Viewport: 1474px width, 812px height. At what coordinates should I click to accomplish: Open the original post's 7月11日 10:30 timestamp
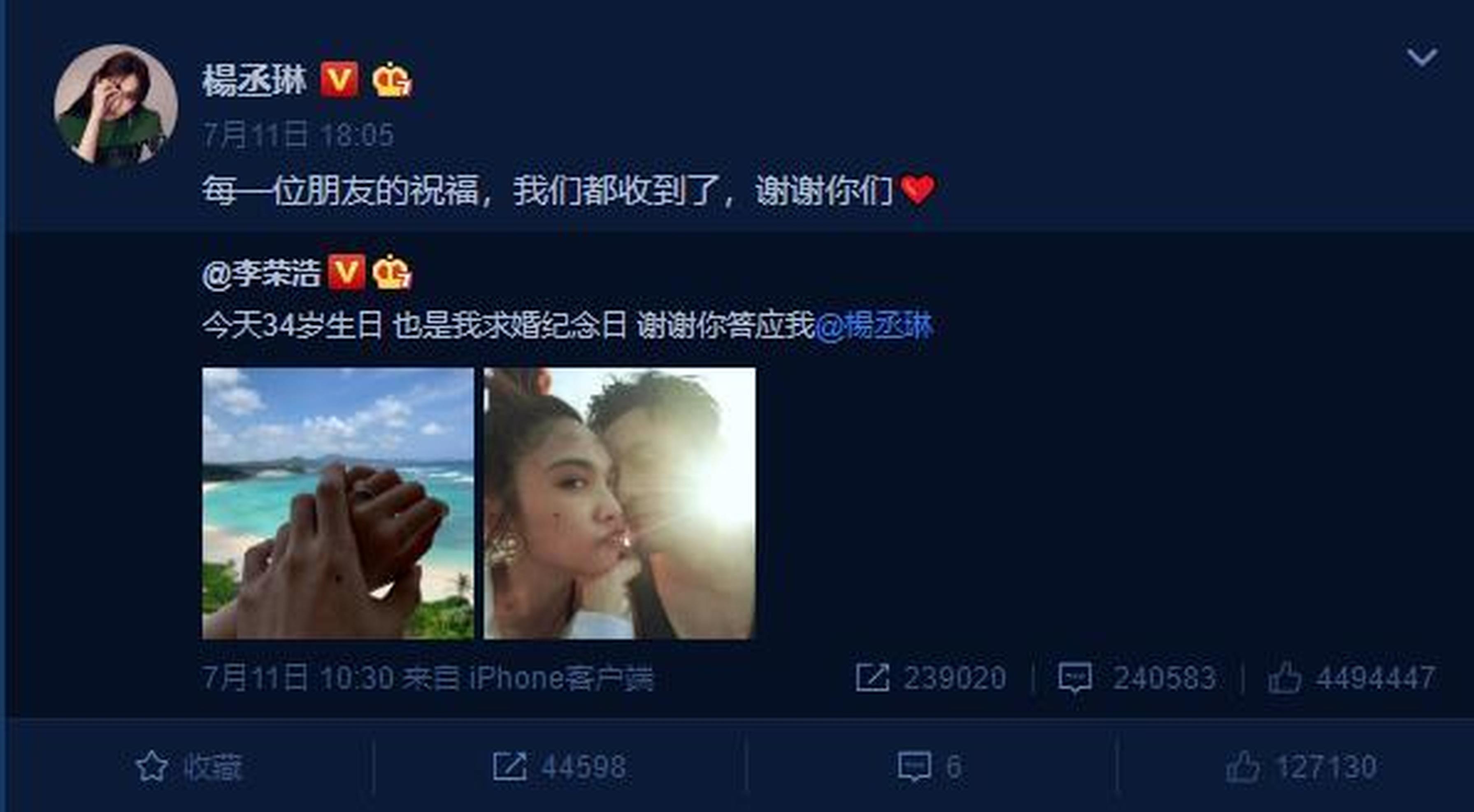tap(298, 678)
